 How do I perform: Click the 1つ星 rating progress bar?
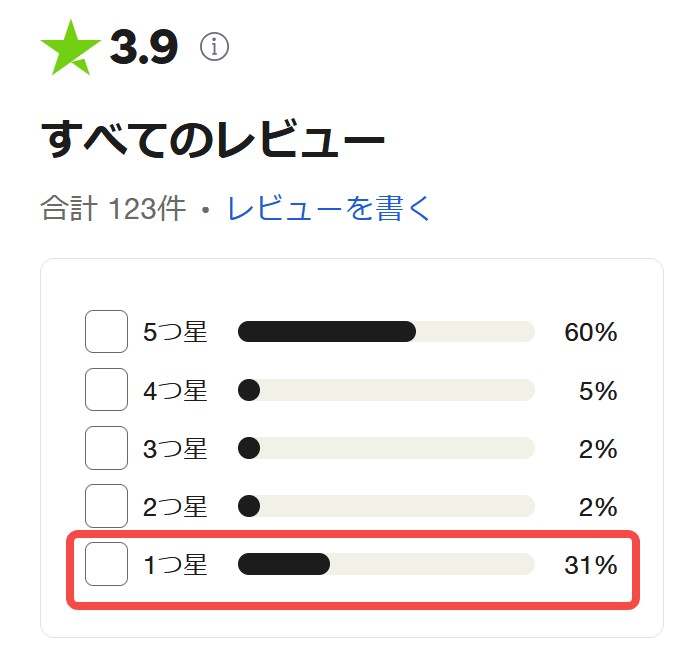pos(386,564)
